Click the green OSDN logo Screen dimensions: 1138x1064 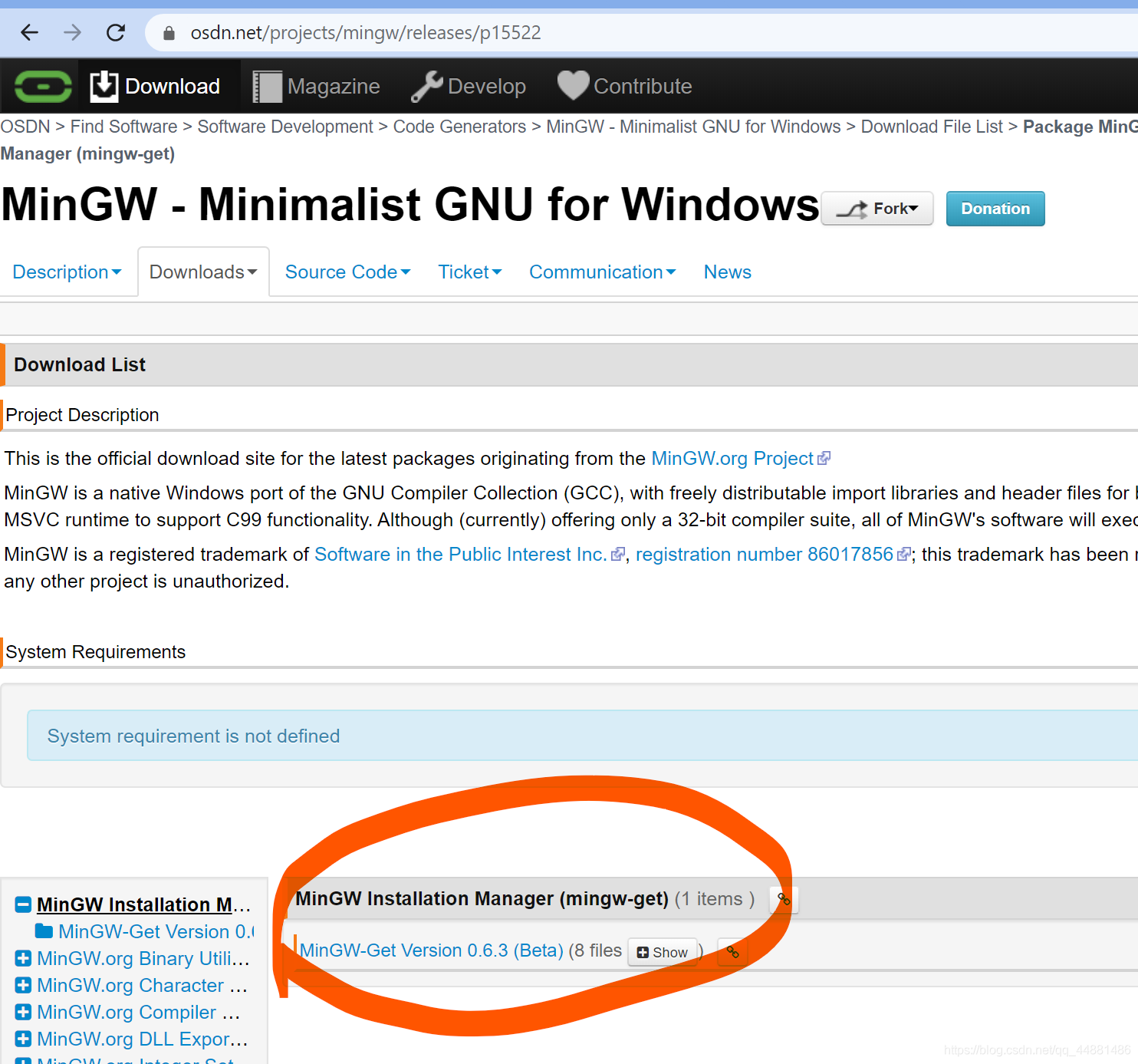[x=43, y=86]
